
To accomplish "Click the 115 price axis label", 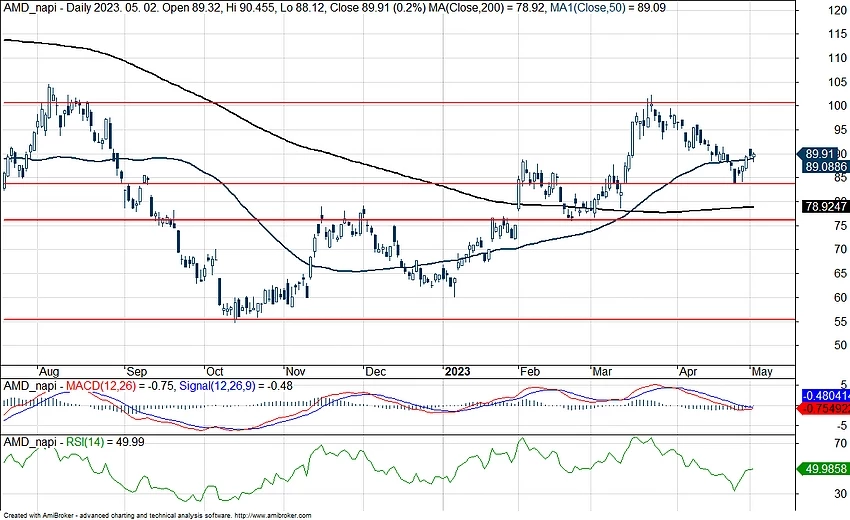I will [x=838, y=34].
